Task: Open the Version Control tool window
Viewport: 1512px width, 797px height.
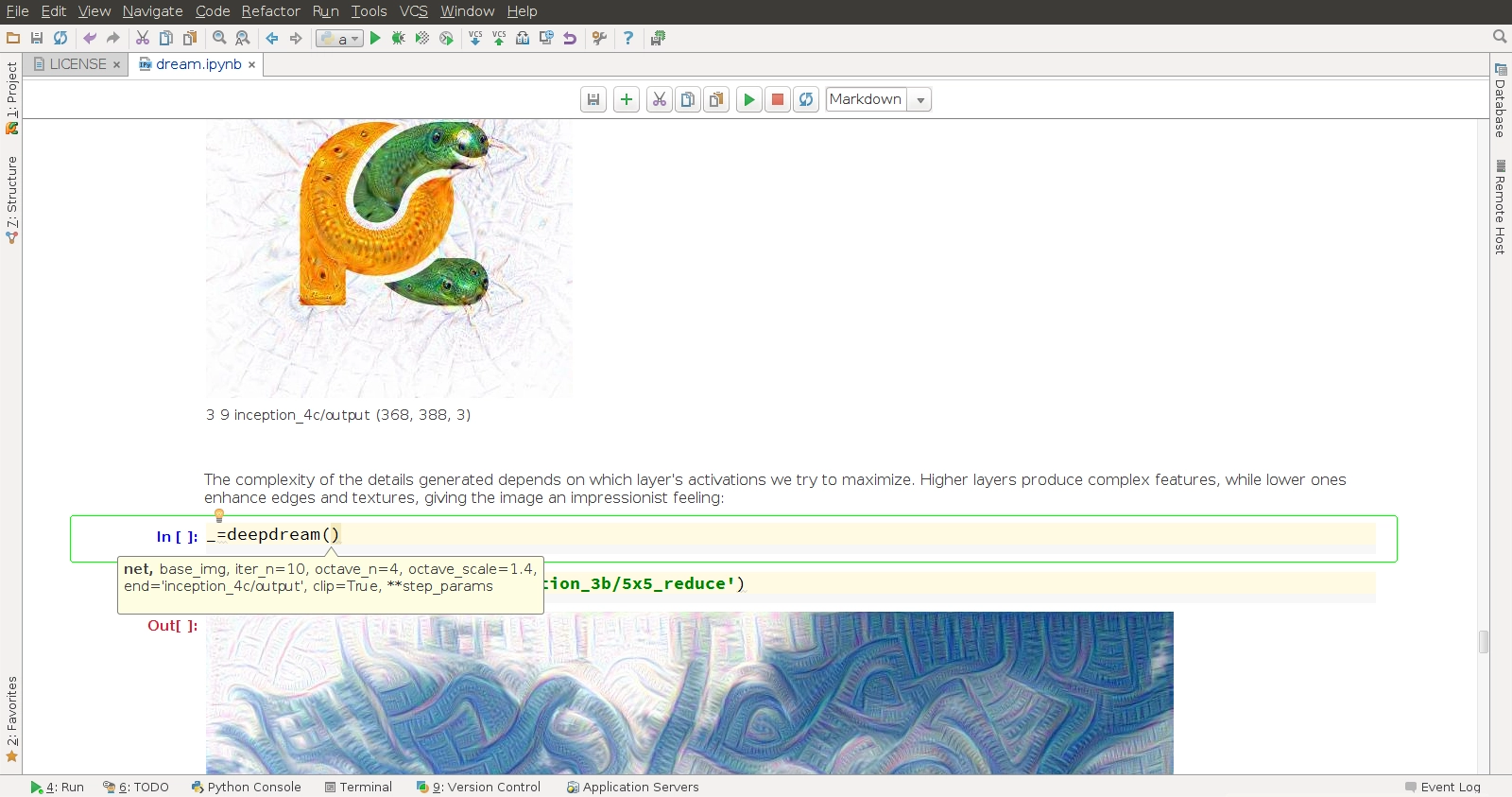Action: coord(478,787)
